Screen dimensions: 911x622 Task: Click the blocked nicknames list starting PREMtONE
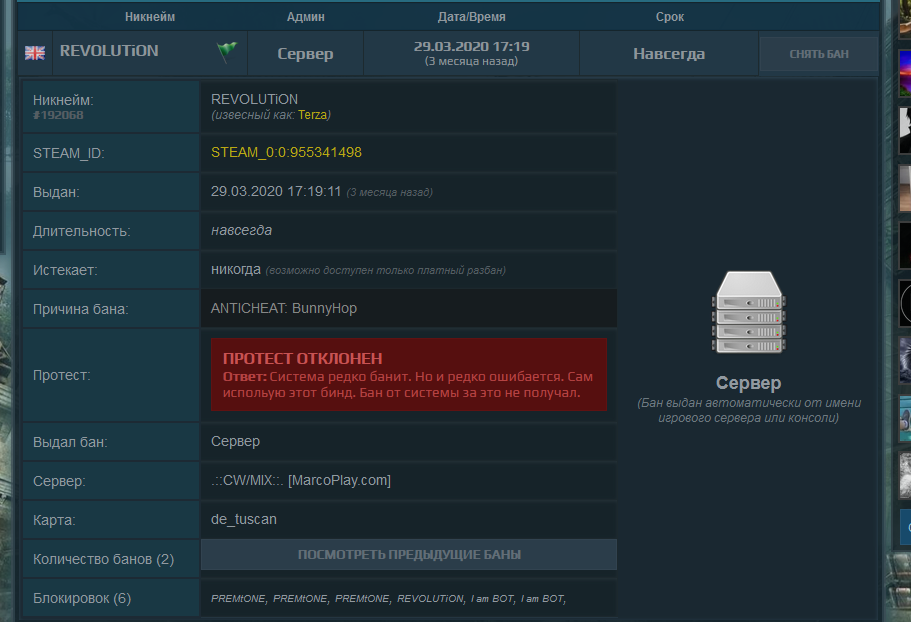[389, 599]
